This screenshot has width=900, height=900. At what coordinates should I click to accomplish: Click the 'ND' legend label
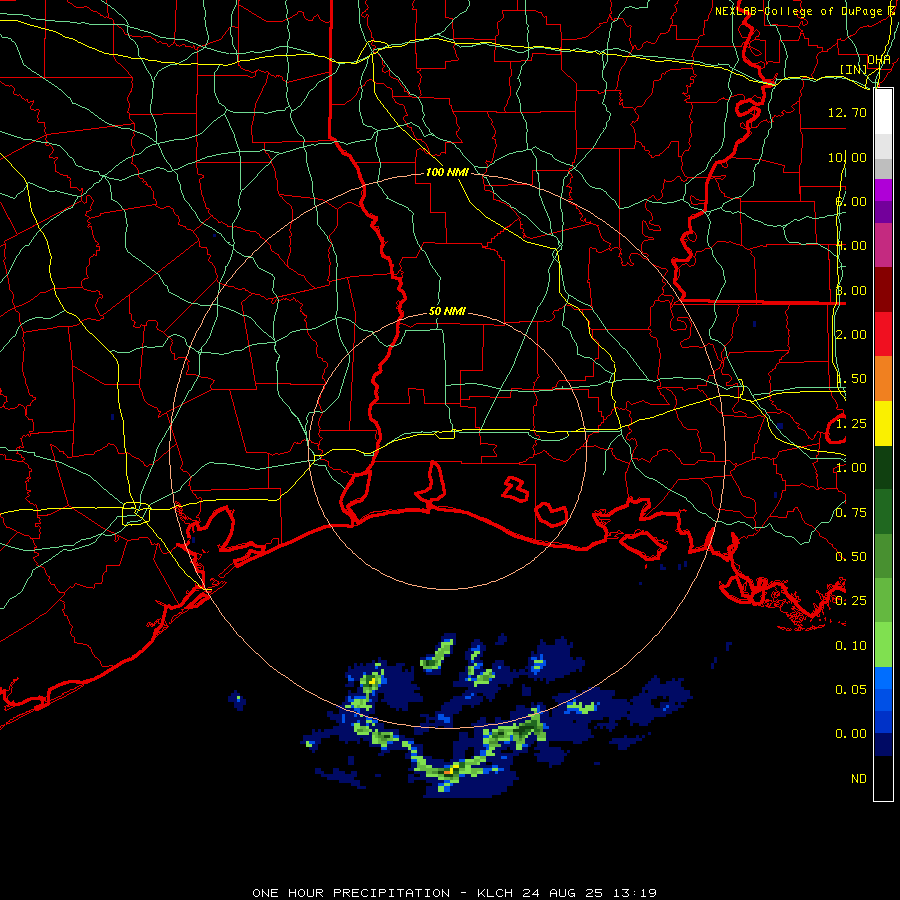(859, 778)
